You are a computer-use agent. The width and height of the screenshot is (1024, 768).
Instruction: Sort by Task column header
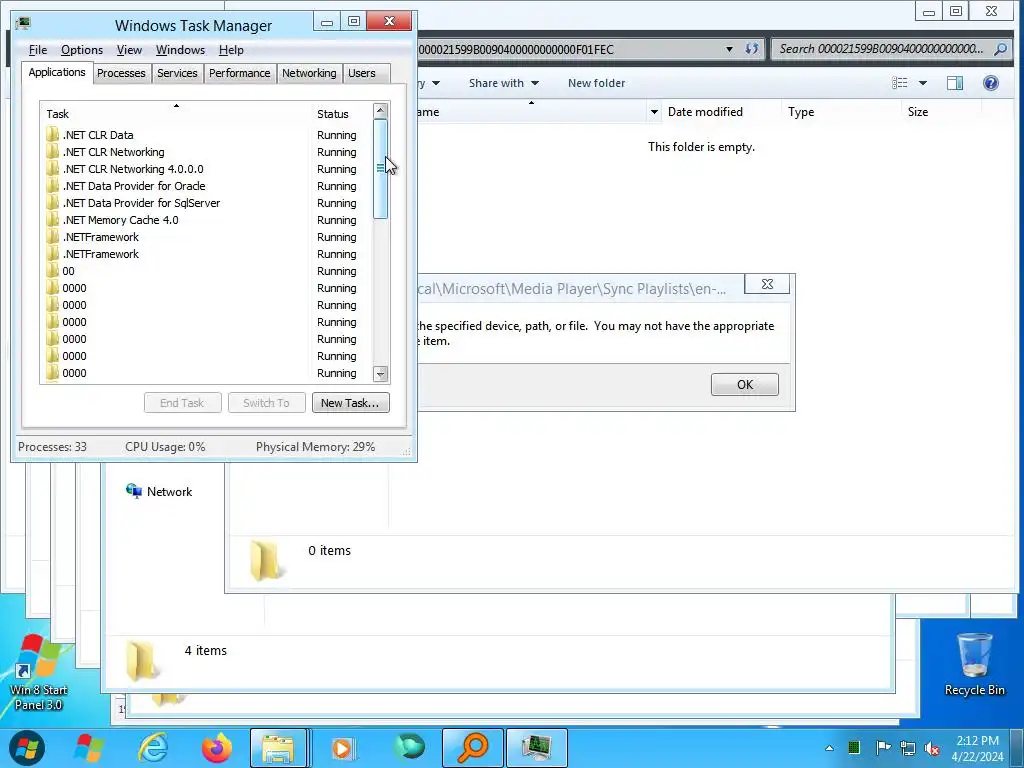point(175,114)
